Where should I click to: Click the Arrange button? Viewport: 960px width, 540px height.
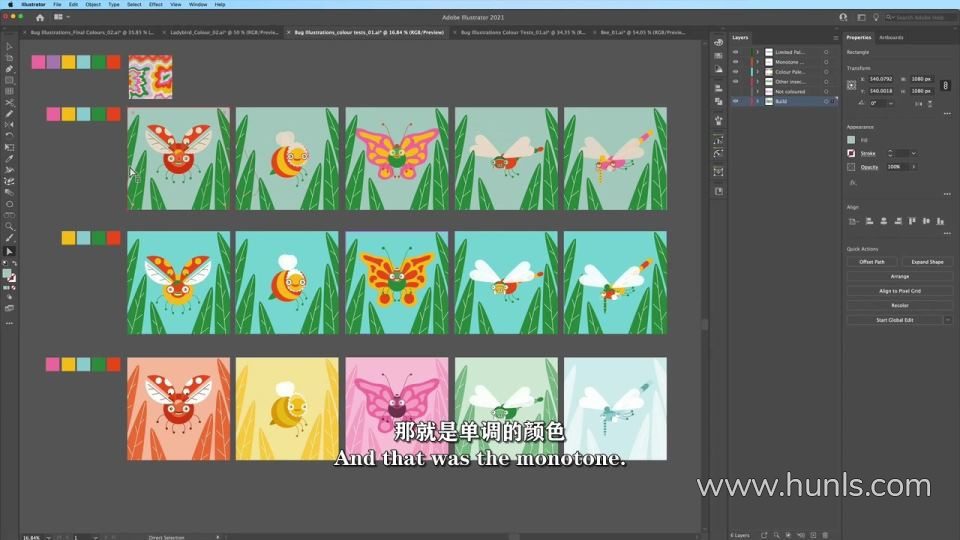pos(899,276)
